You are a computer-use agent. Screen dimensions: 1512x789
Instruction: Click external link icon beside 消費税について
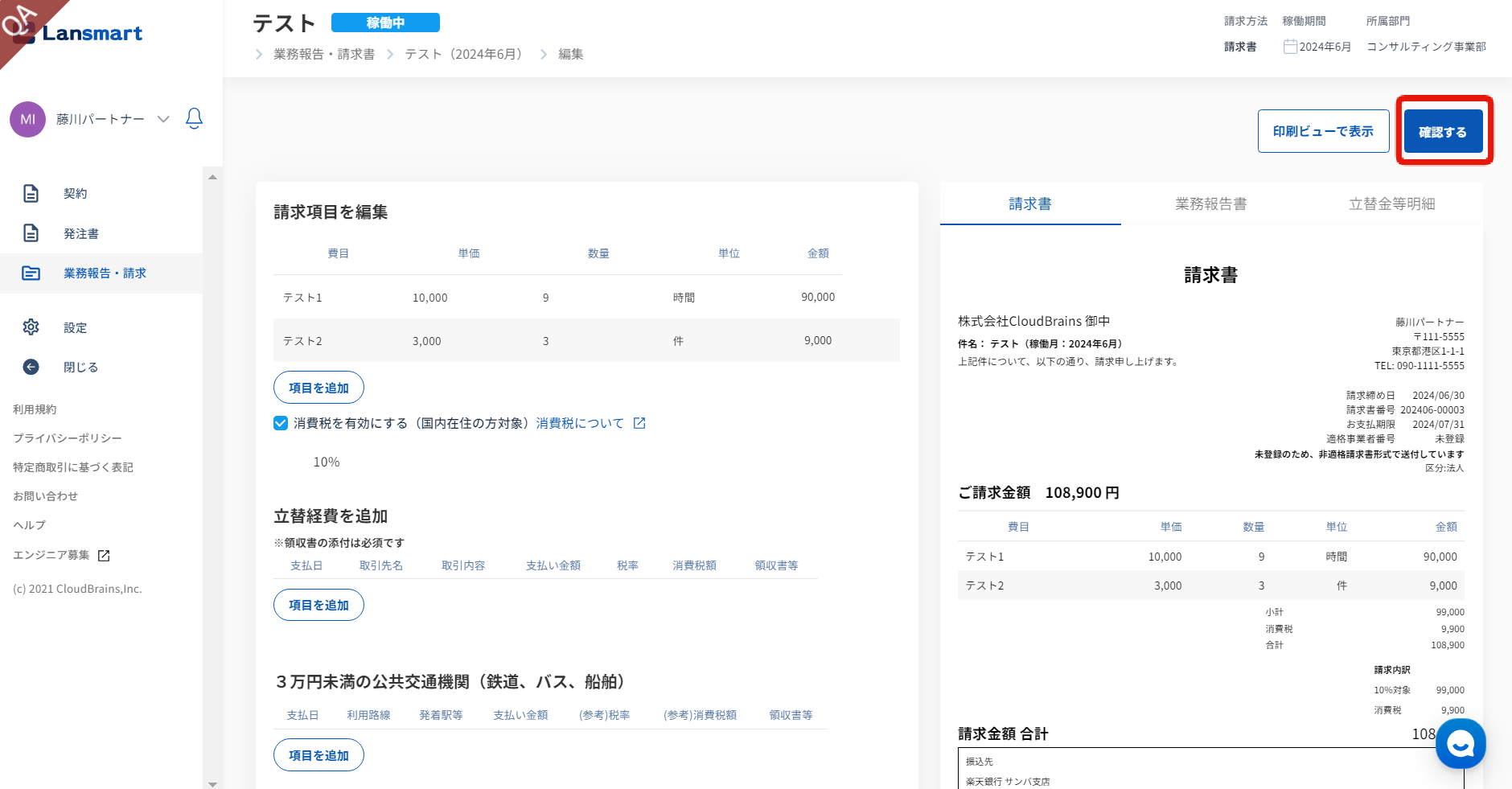(639, 423)
